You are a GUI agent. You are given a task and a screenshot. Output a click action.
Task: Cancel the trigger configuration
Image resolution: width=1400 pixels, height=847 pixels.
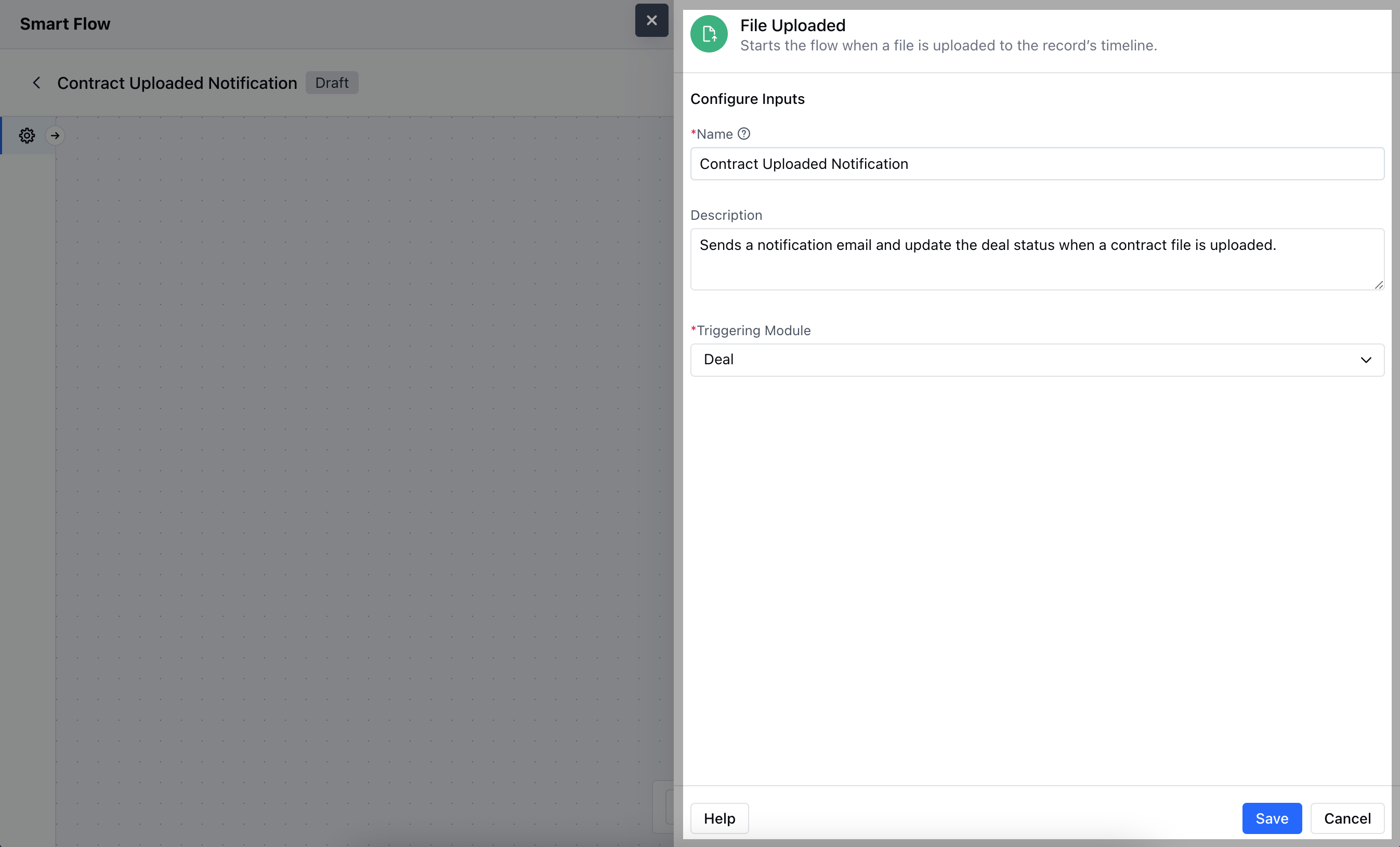tap(1346, 818)
